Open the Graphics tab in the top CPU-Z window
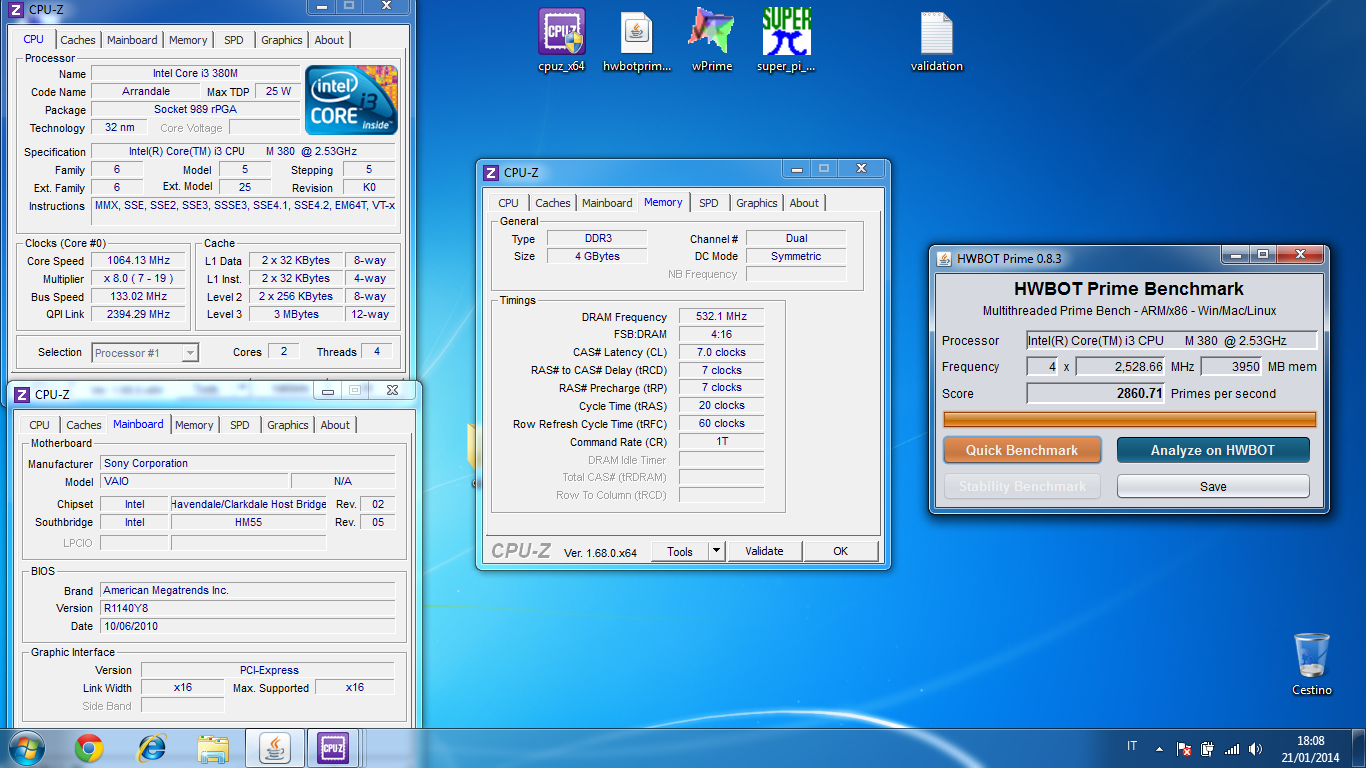Screen dimensions: 1366x768 (x=282, y=40)
